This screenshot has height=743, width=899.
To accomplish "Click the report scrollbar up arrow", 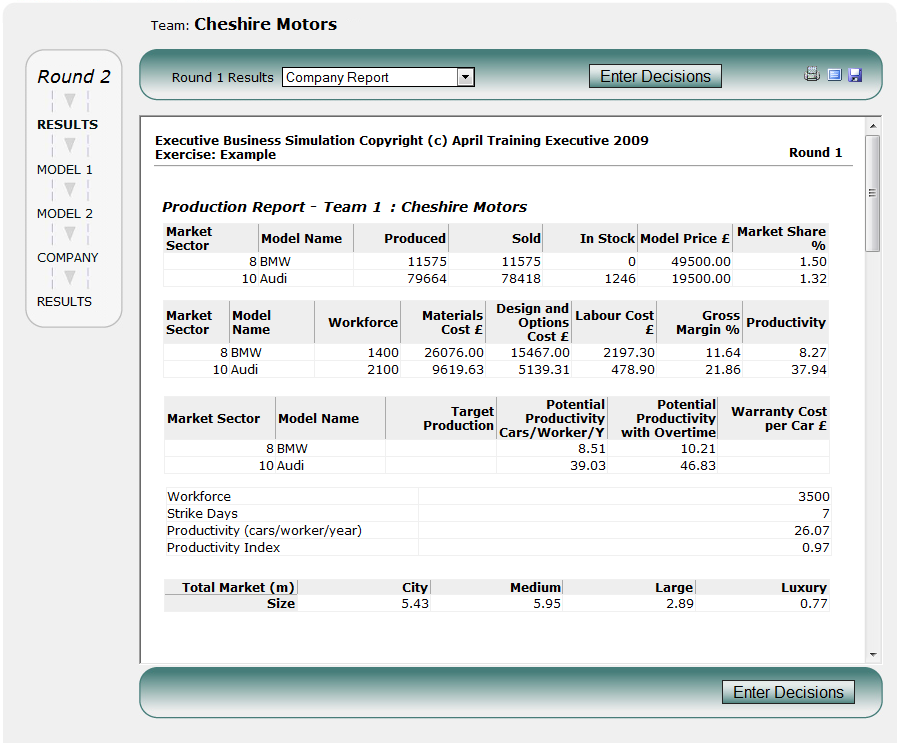I will coord(873,126).
